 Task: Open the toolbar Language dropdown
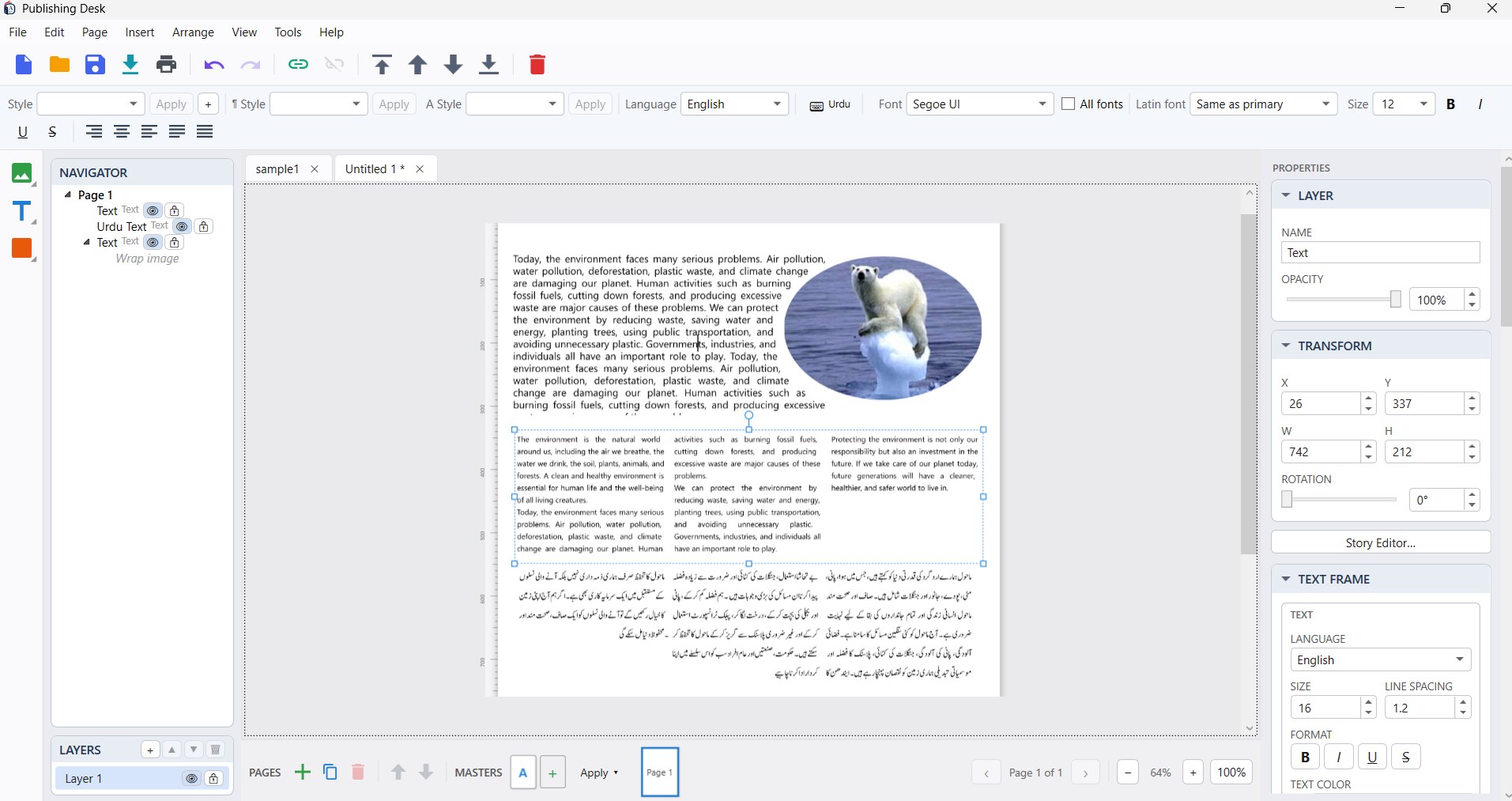[734, 104]
